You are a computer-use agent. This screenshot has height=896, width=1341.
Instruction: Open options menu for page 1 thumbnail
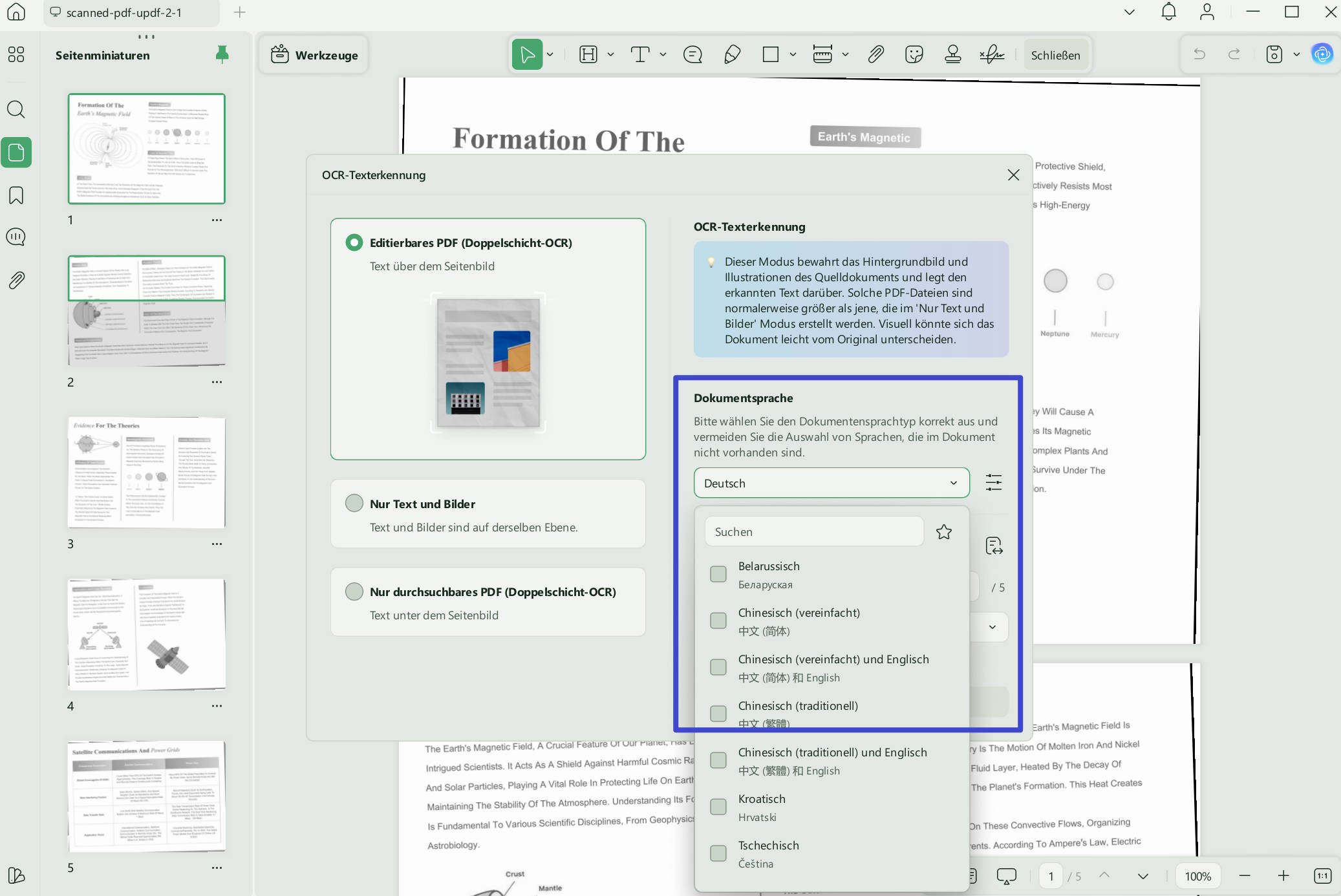217,220
